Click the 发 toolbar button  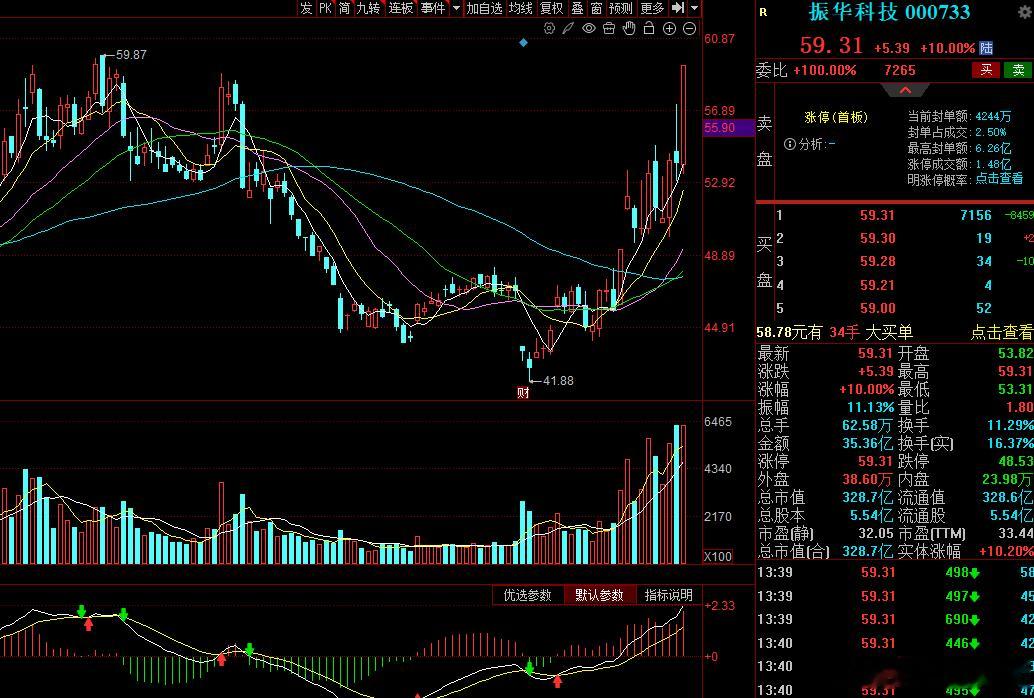(305, 8)
